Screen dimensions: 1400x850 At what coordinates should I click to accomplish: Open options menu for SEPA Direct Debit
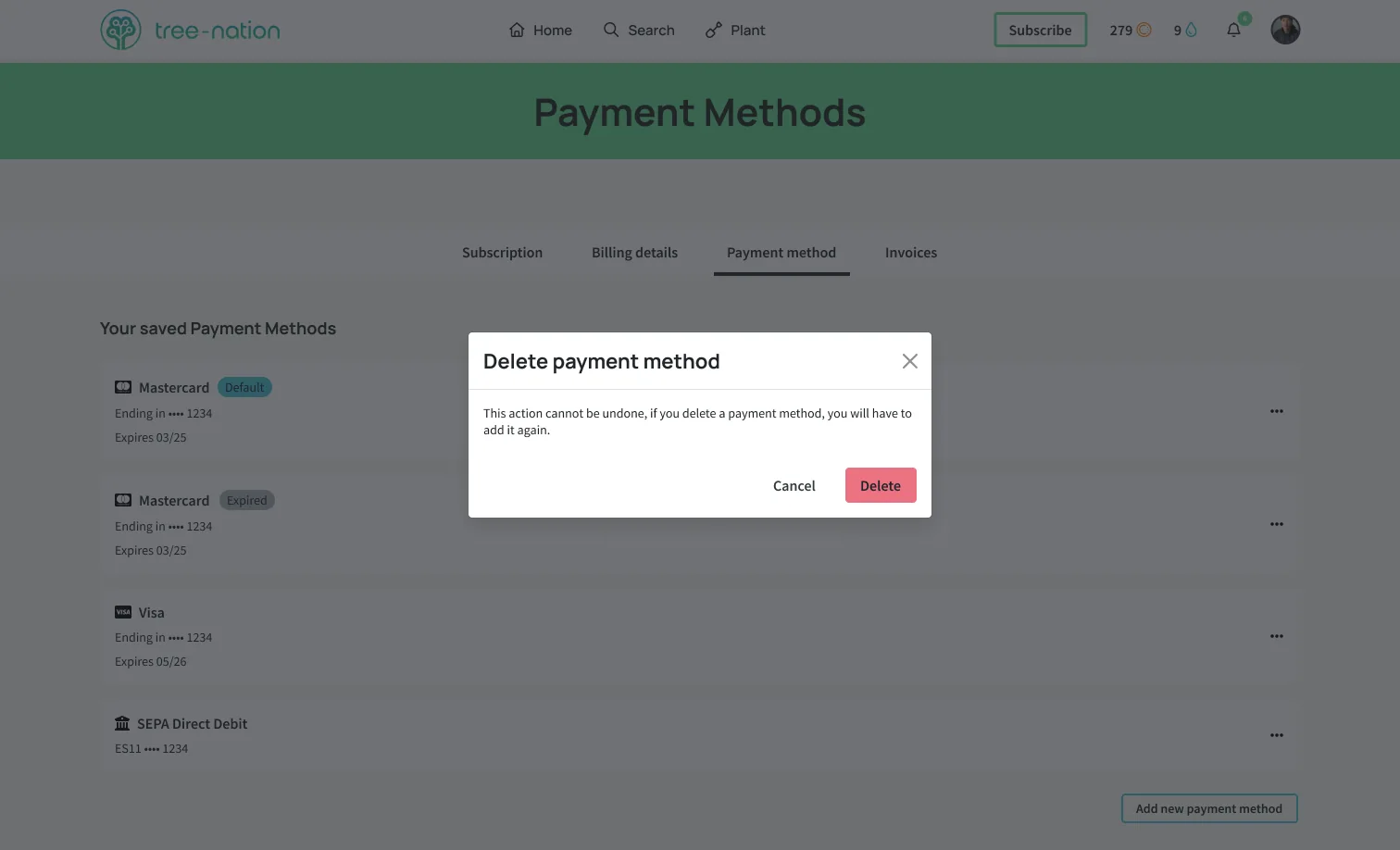pyautogui.click(x=1276, y=735)
